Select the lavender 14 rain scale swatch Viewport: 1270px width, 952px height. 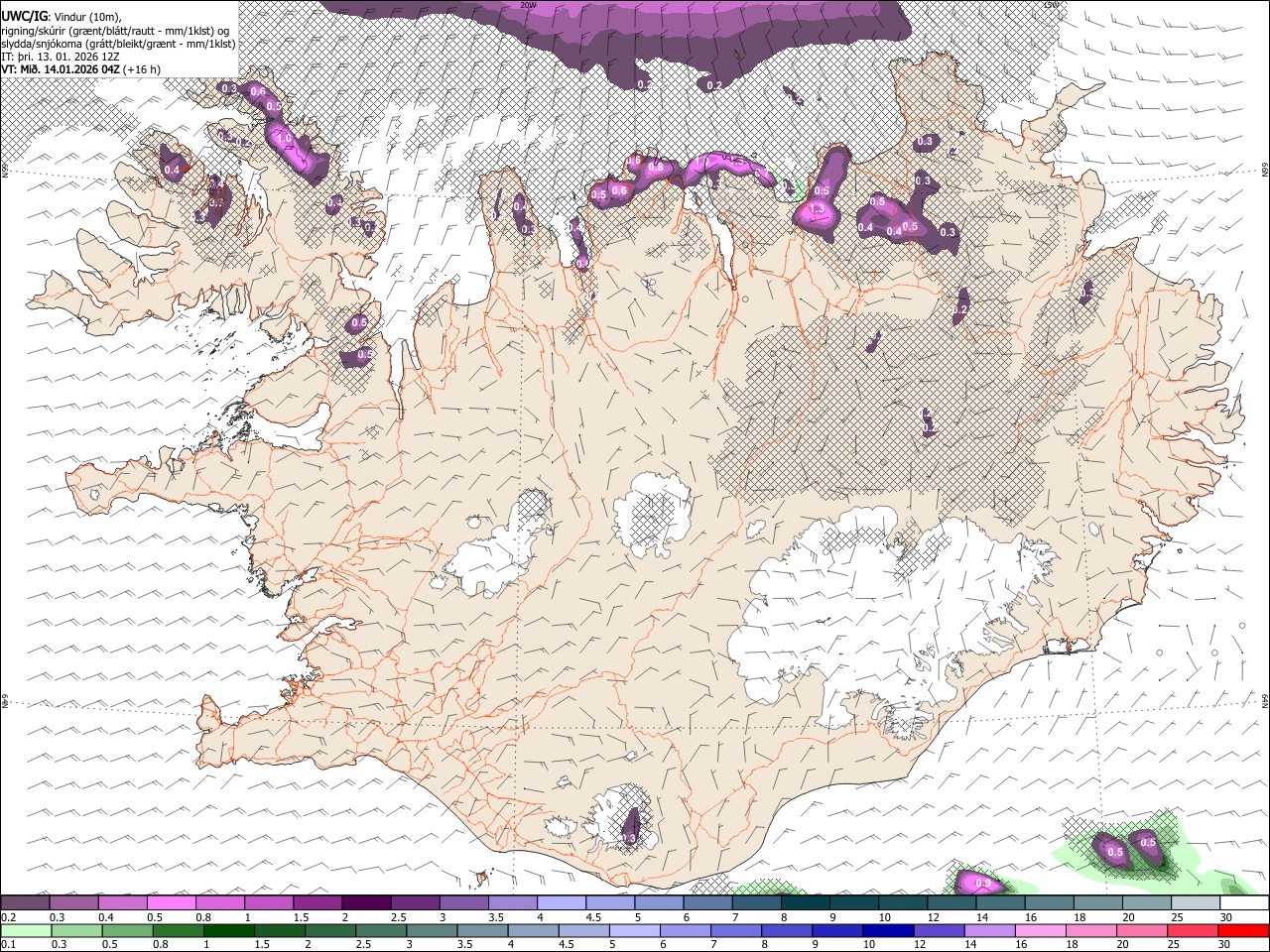pyautogui.click(x=989, y=930)
